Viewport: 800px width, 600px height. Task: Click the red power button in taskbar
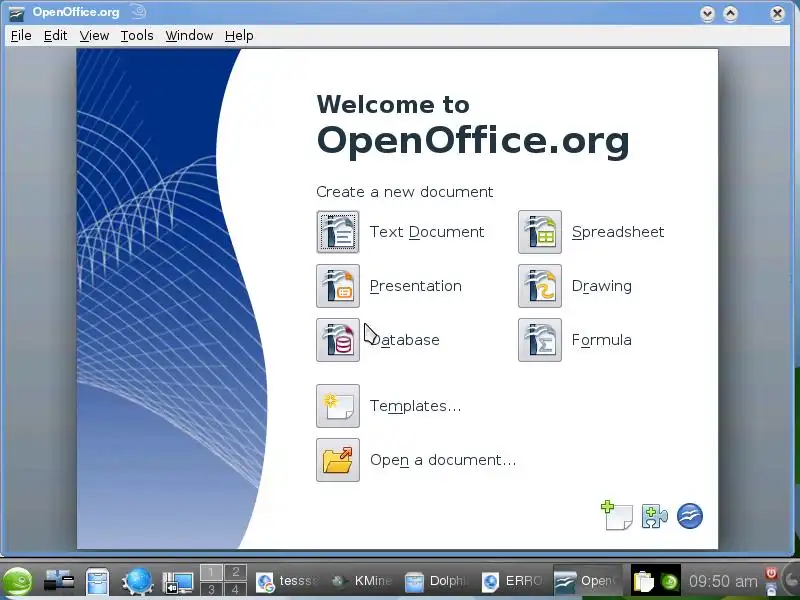coord(771,573)
